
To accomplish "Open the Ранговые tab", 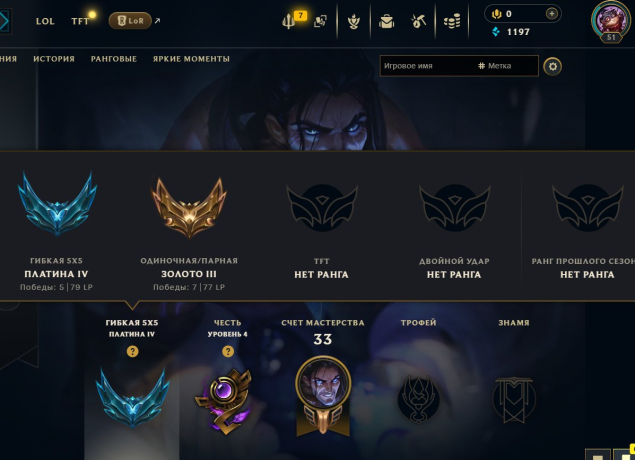I will click(x=114, y=59).
